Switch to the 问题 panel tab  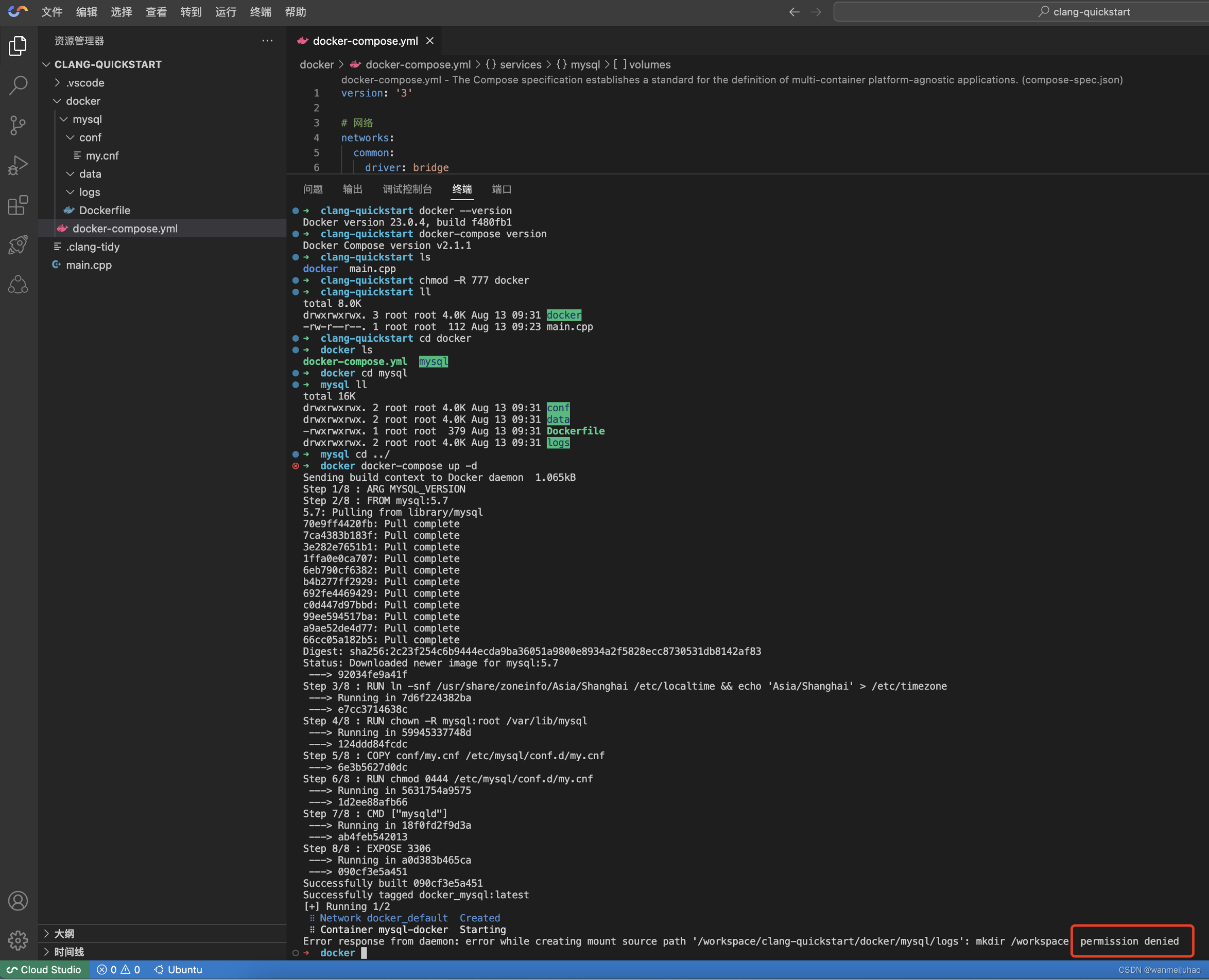[x=313, y=189]
